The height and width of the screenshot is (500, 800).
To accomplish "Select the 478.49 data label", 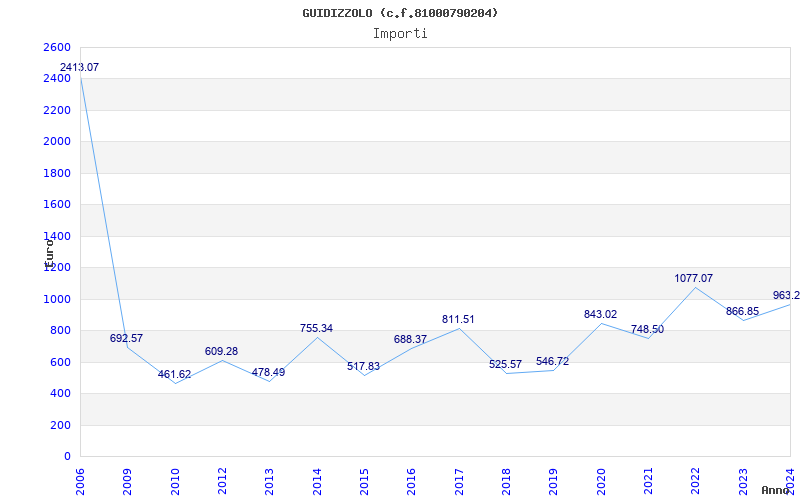I will tap(268, 372).
